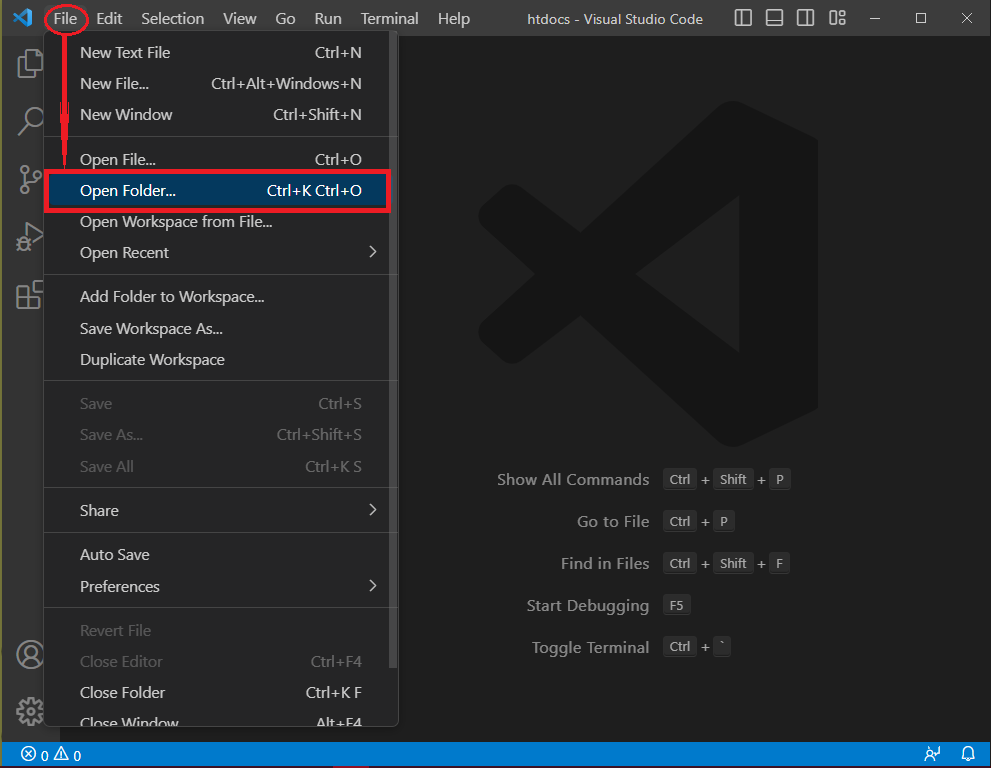Viewport: 991px width, 768px height.
Task: Open the Explorer view in the activity bar
Action: 29,62
